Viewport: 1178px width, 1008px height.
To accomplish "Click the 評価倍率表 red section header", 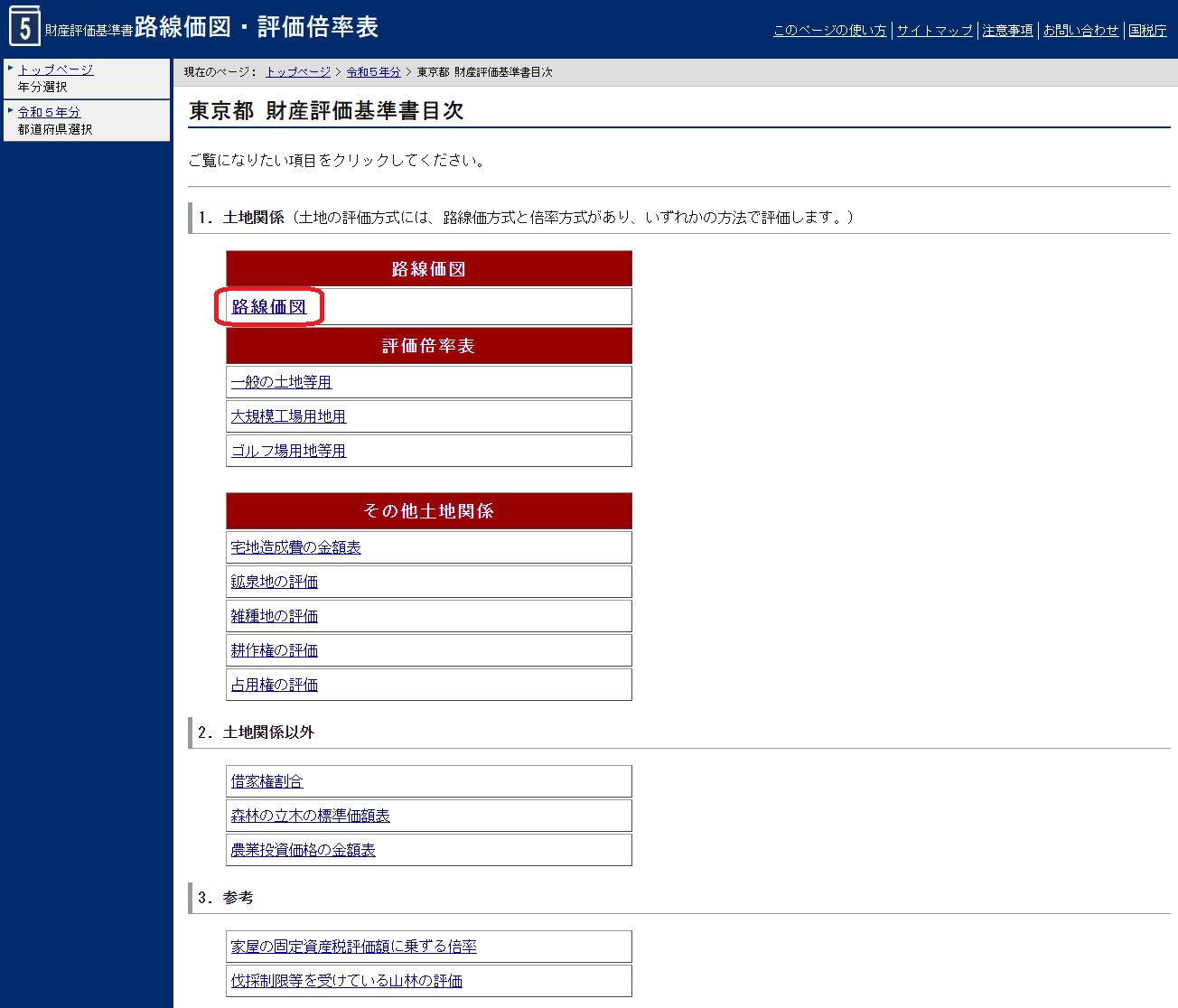I will (x=429, y=346).
